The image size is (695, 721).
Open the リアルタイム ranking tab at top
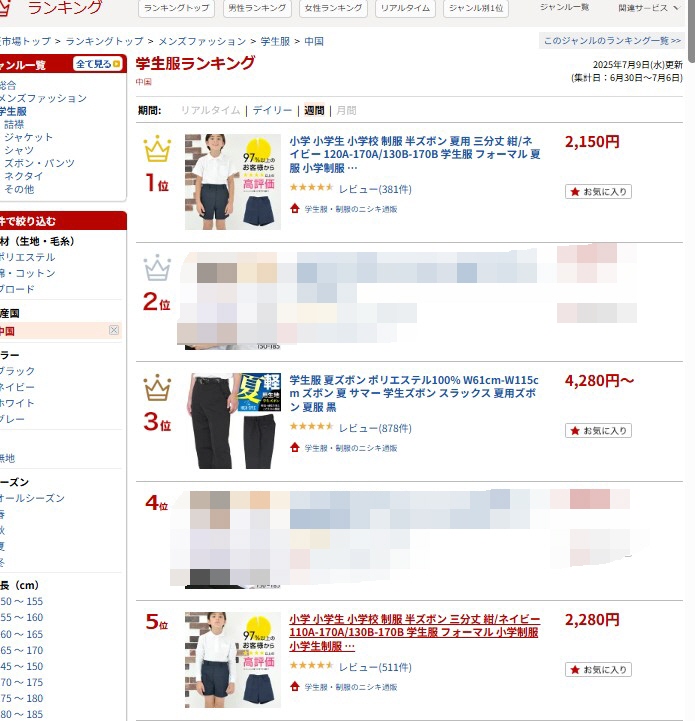click(405, 8)
